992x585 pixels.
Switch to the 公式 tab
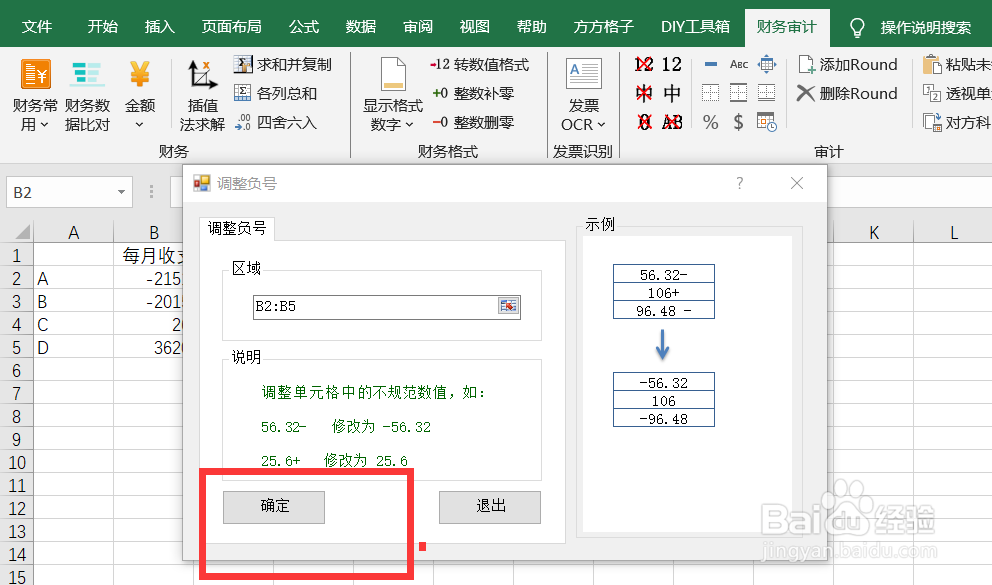(304, 27)
